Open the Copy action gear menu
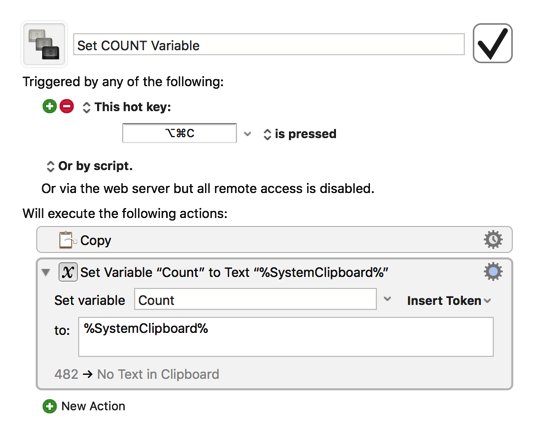Screen dimensions: 534x434 pos(493,239)
